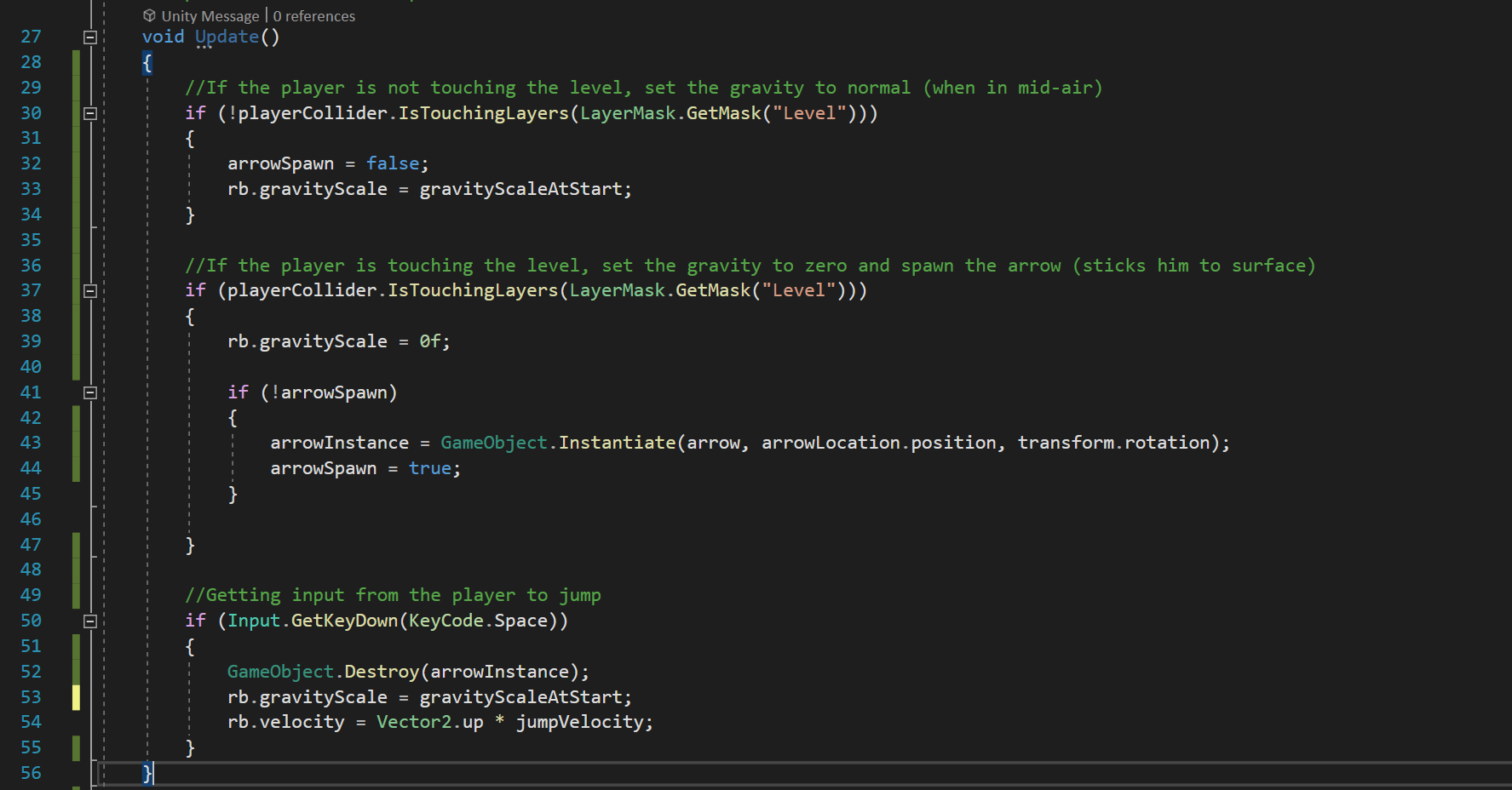
Task: Click the Unity Message cube icon
Action: pyautogui.click(x=150, y=15)
